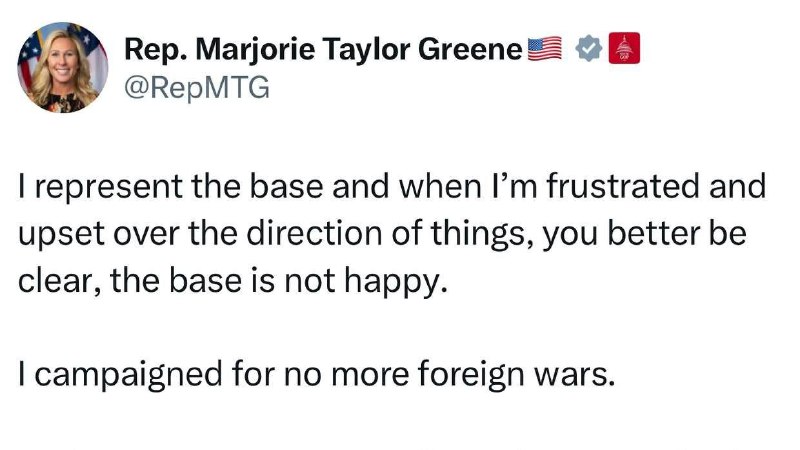Screen dimensions: 800x450
Task: Open the Rep. Marjorie Taylor Greene display name
Action: tap(323, 49)
